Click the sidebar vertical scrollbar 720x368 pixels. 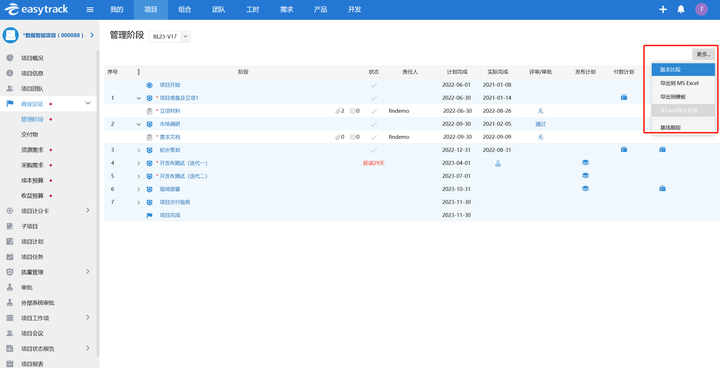point(98,203)
